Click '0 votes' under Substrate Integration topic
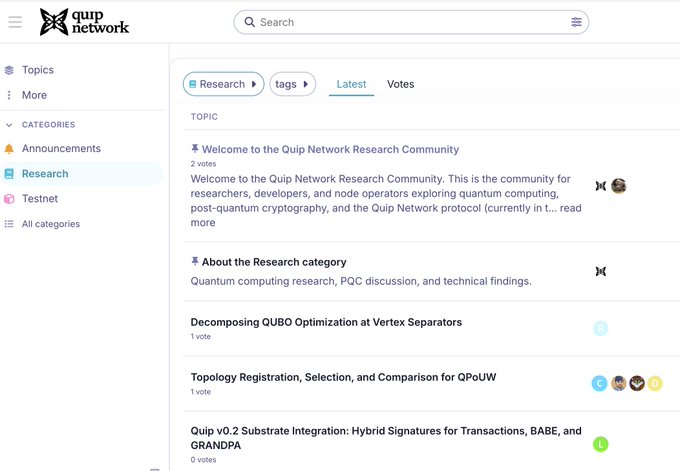Viewport: 680px width, 471px height. (203, 460)
